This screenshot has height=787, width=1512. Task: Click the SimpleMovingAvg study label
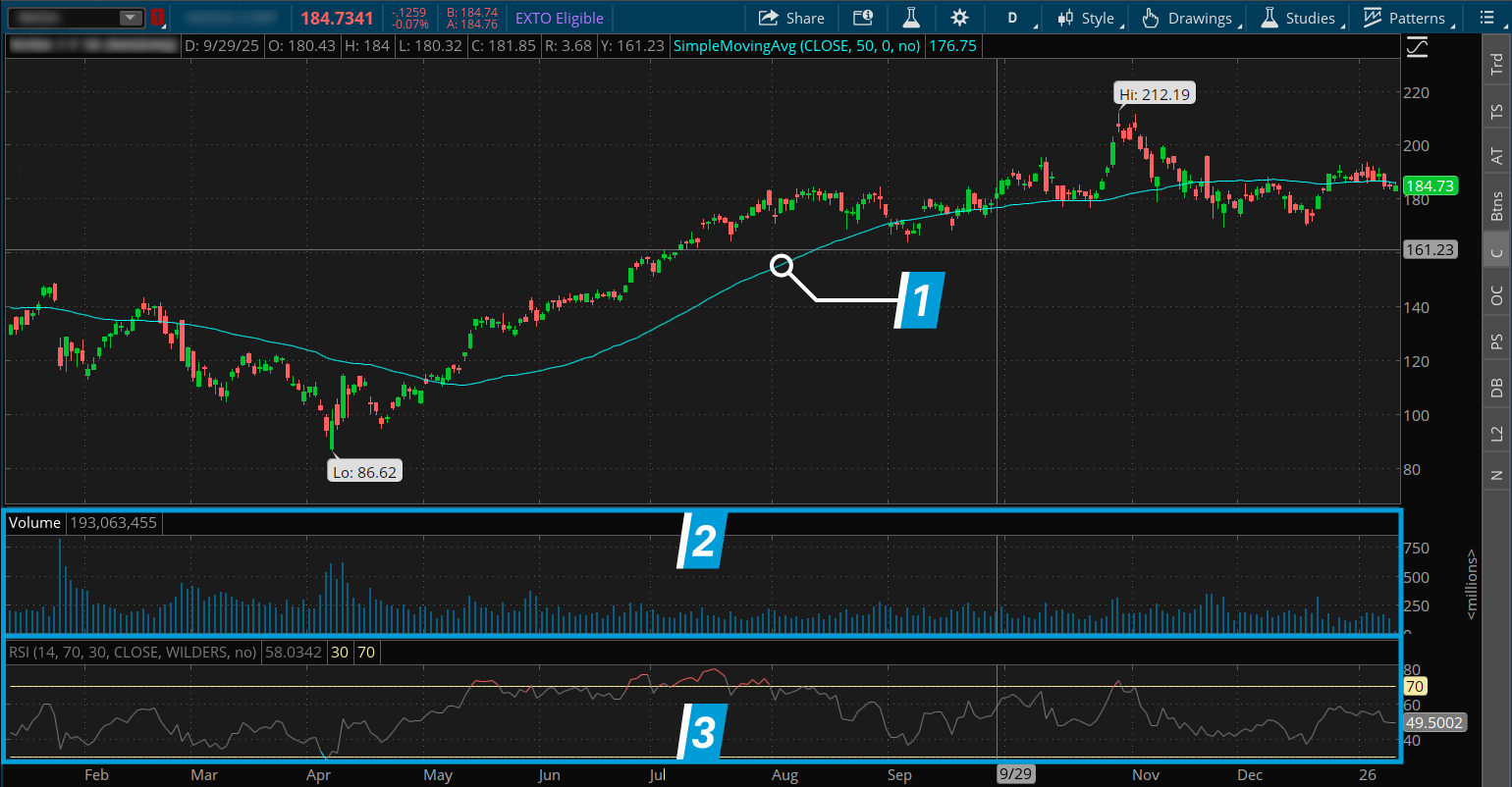797,45
